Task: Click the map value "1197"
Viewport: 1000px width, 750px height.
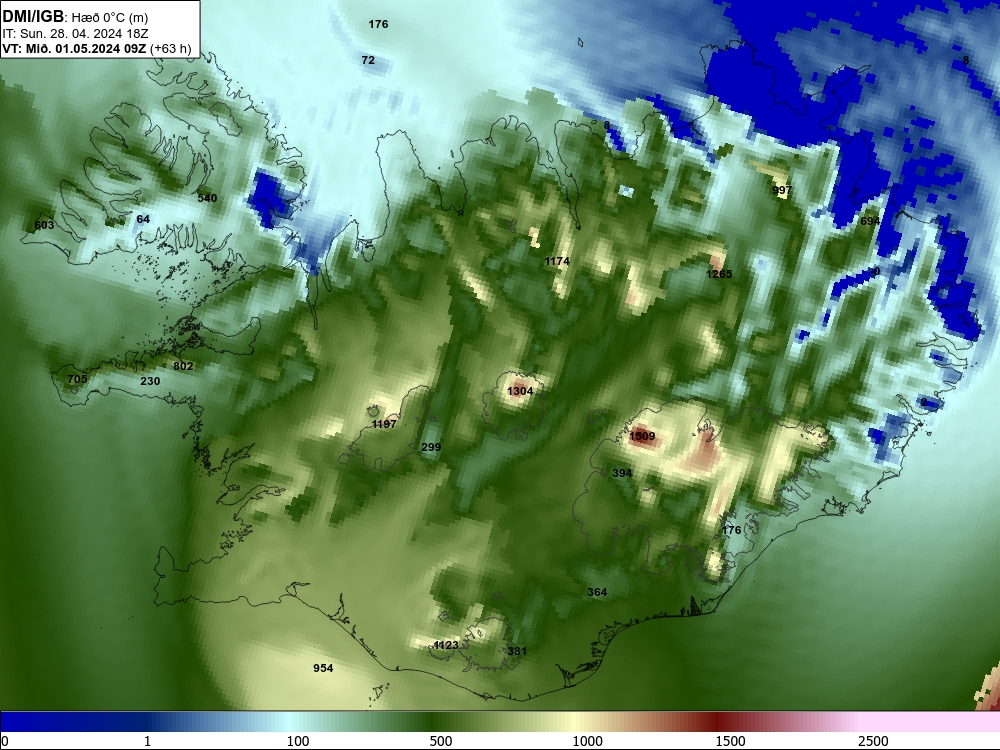Action: click(x=384, y=424)
